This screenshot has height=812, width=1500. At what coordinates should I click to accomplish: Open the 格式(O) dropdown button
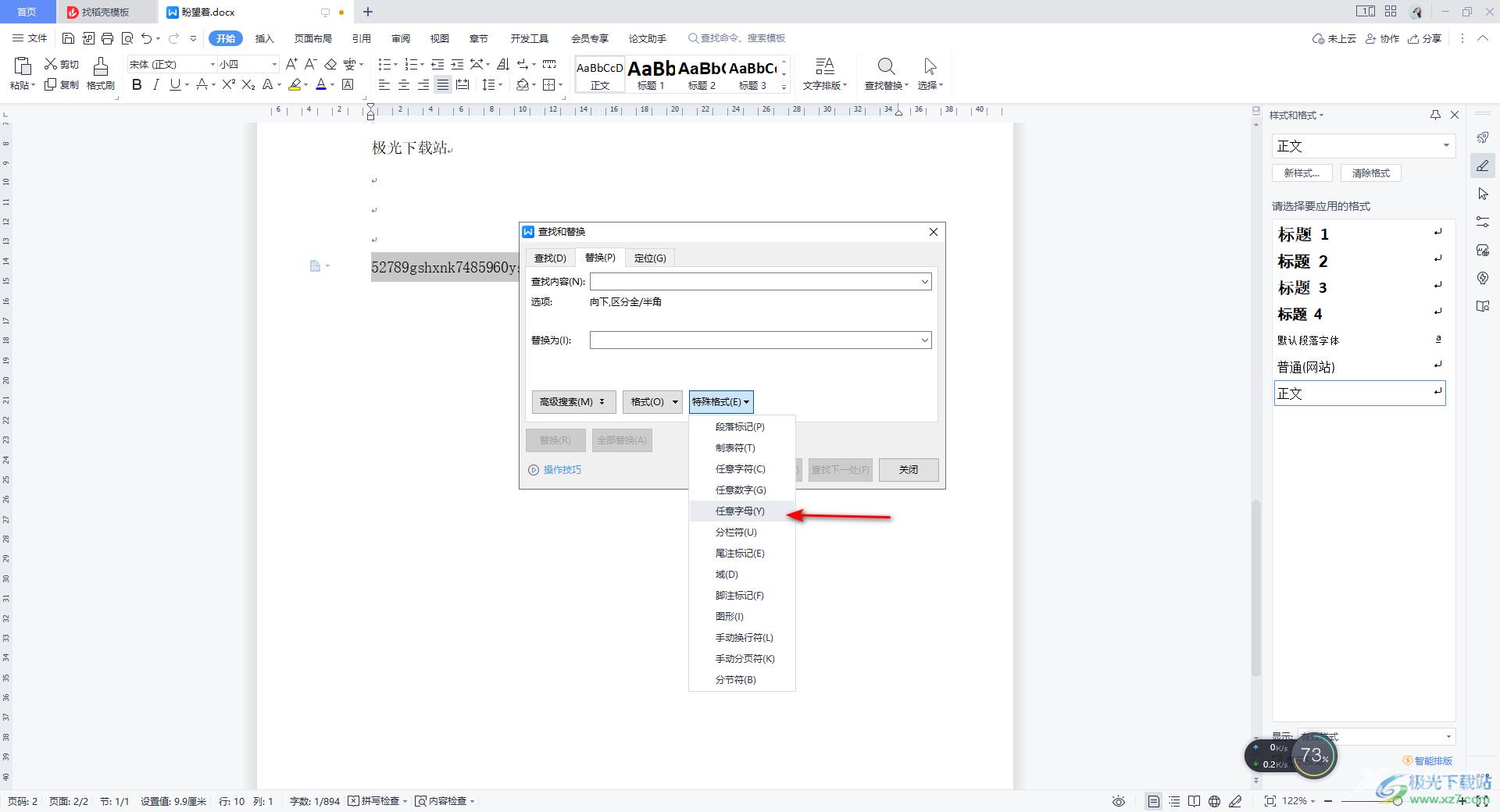[x=652, y=402]
